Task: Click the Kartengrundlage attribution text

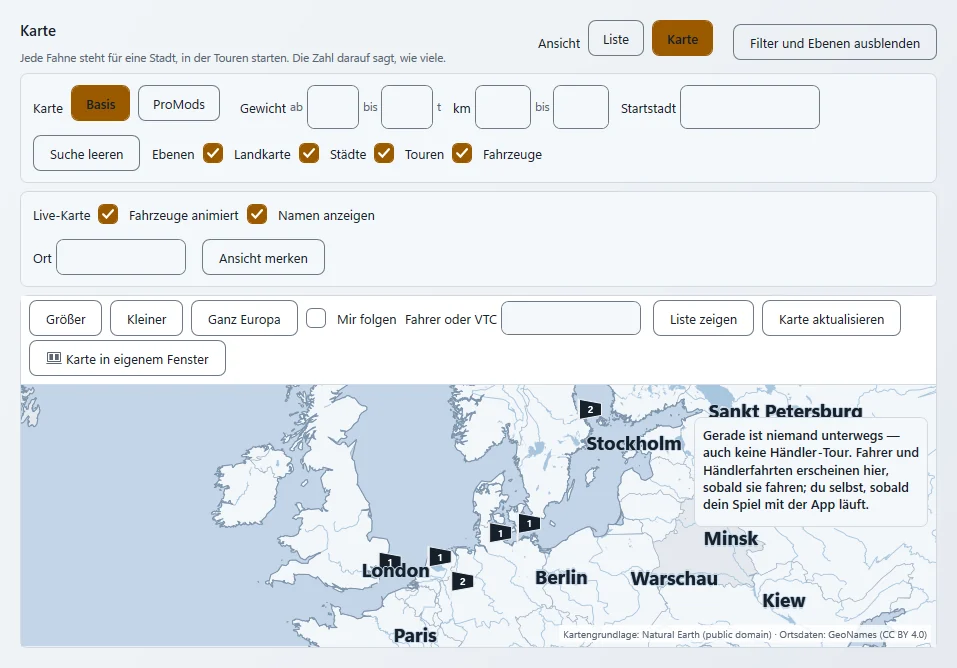Action: point(745,634)
